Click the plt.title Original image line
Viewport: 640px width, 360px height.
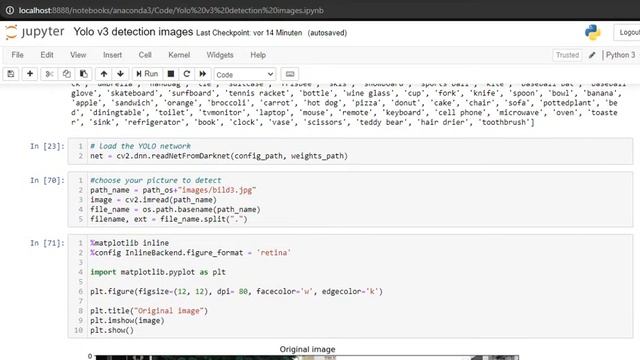149,311
